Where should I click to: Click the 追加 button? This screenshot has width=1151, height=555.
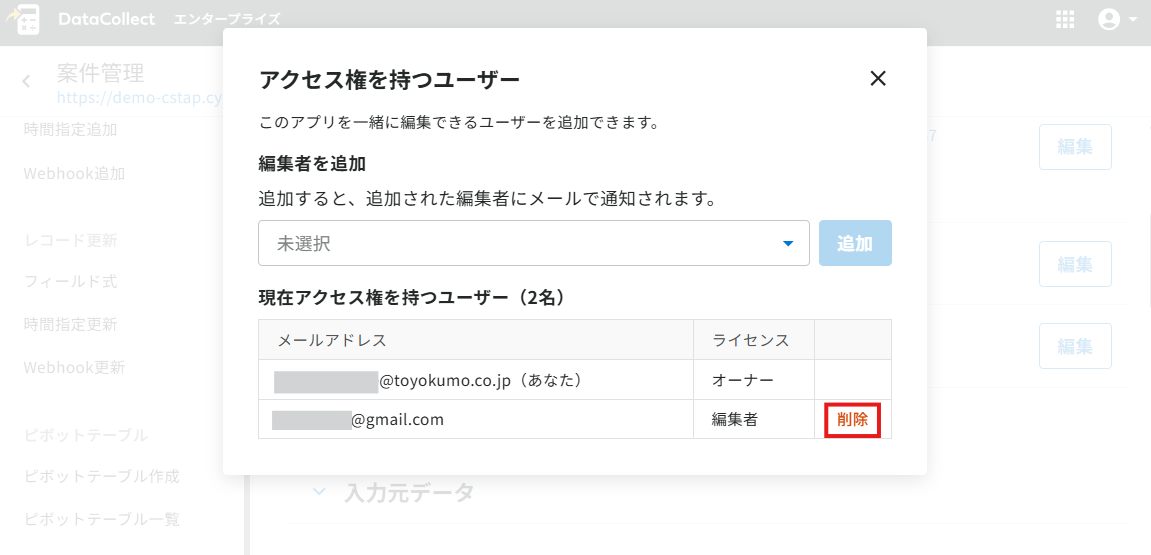click(855, 243)
